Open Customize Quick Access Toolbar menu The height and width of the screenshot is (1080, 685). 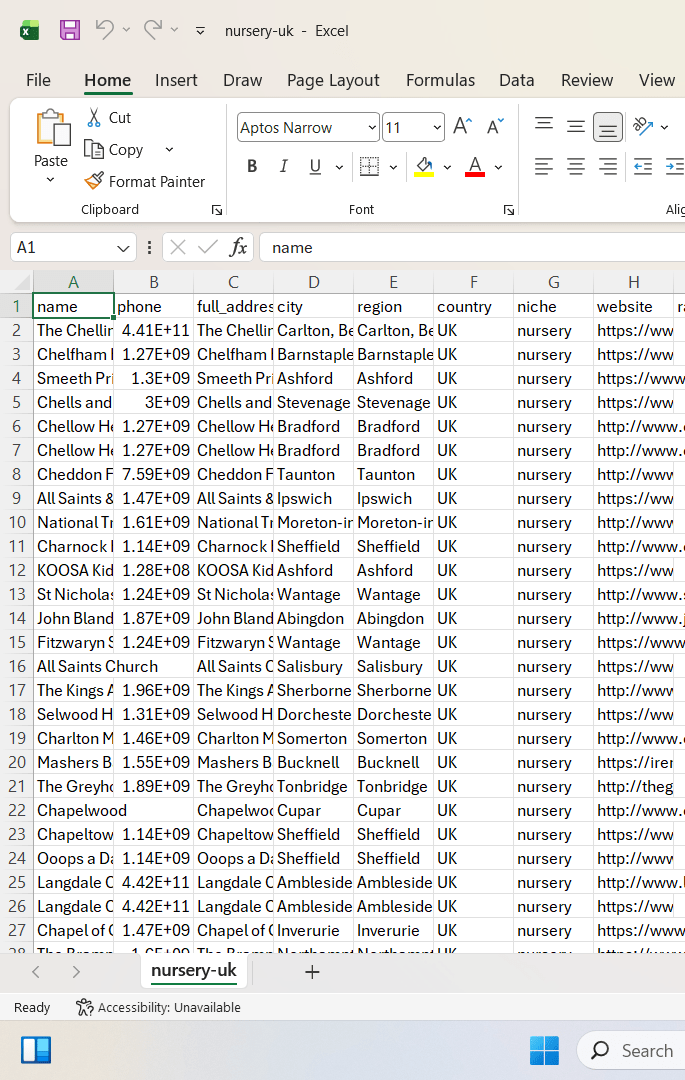200,30
